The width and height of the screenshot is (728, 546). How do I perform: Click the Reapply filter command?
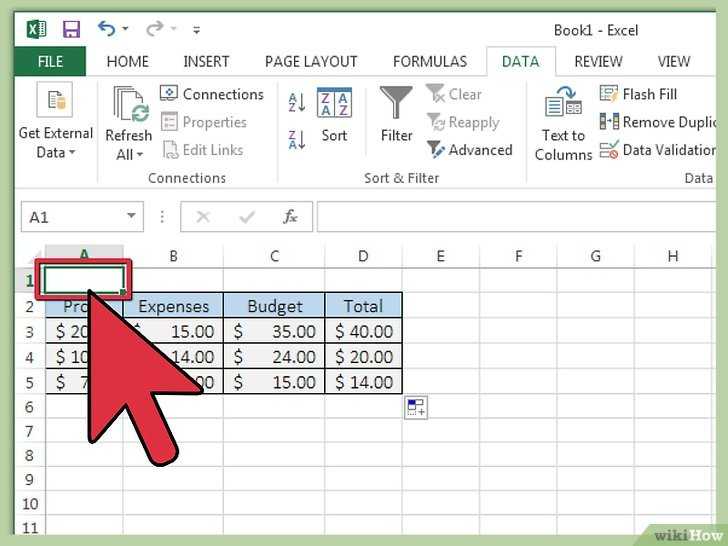(463, 122)
